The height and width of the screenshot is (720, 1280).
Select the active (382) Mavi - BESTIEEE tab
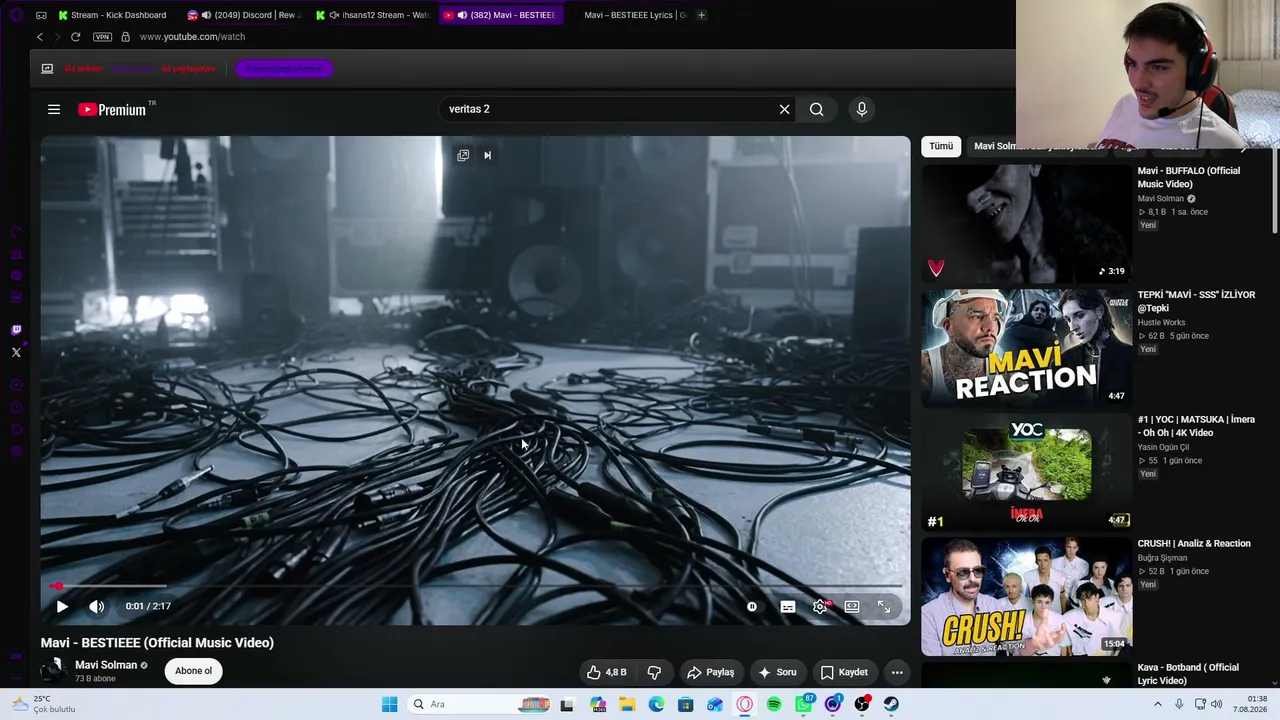tap(500, 15)
